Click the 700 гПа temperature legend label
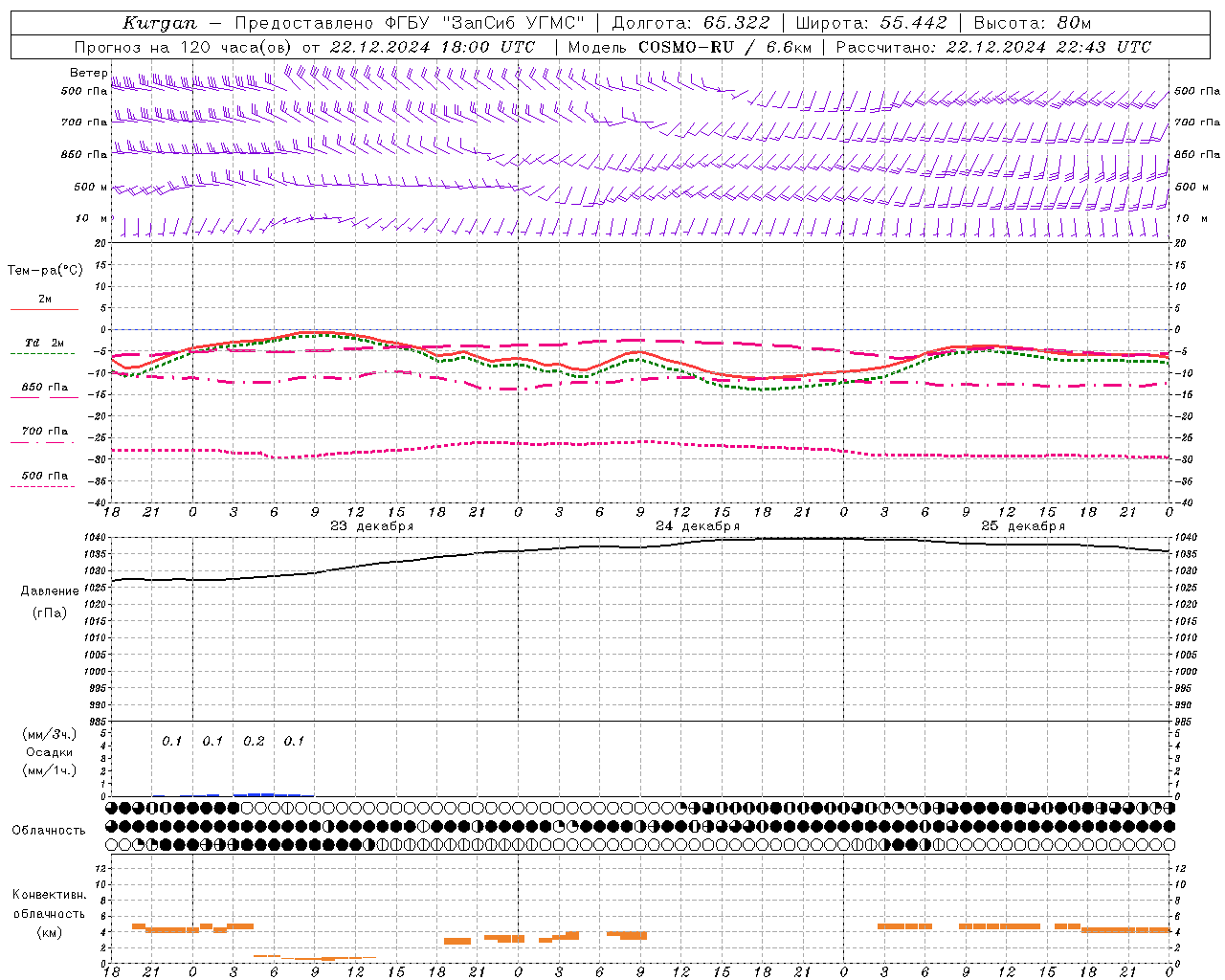The height and width of the screenshot is (980, 1225). (45, 432)
